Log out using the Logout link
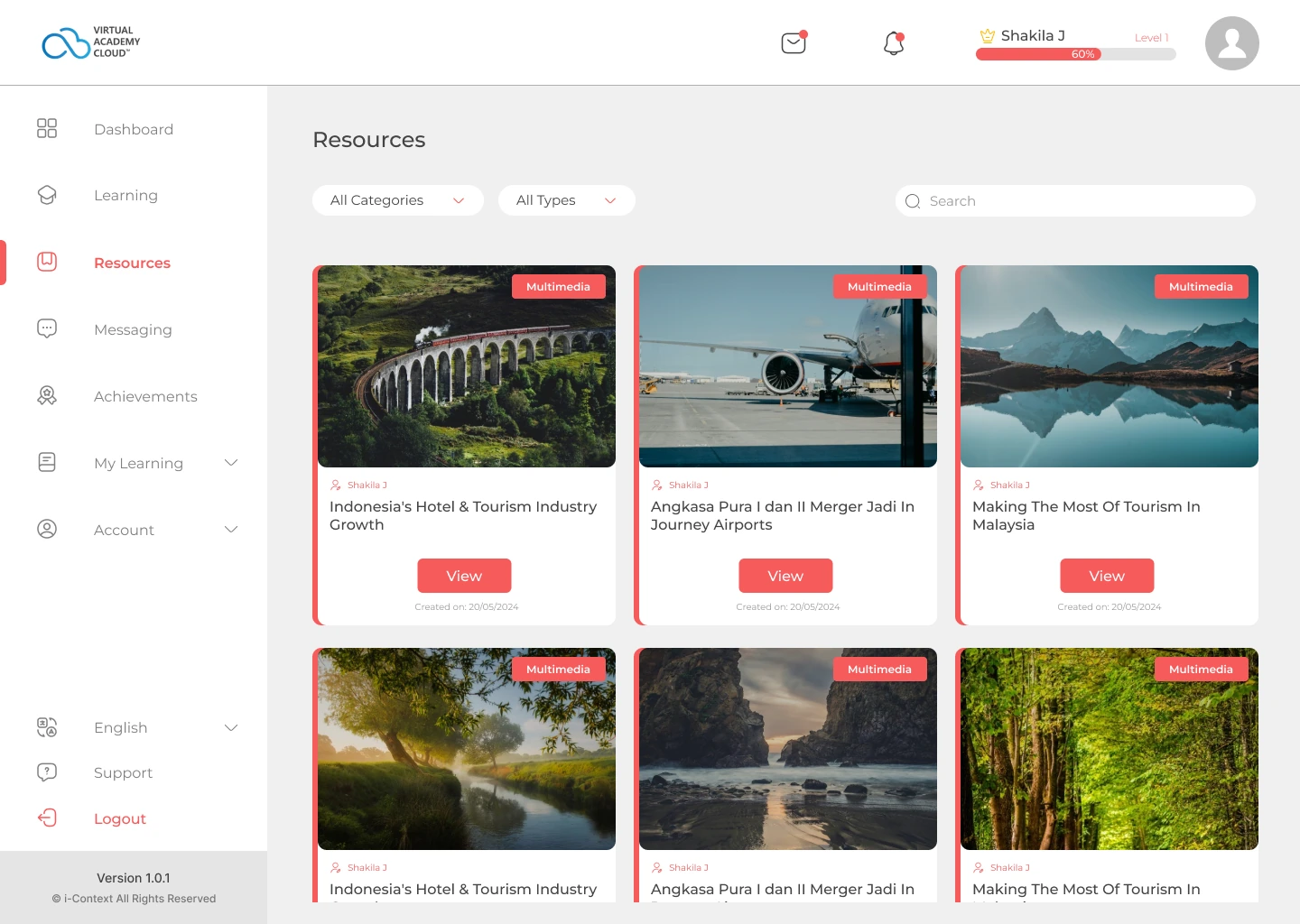The width and height of the screenshot is (1300, 924). click(x=120, y=818)
